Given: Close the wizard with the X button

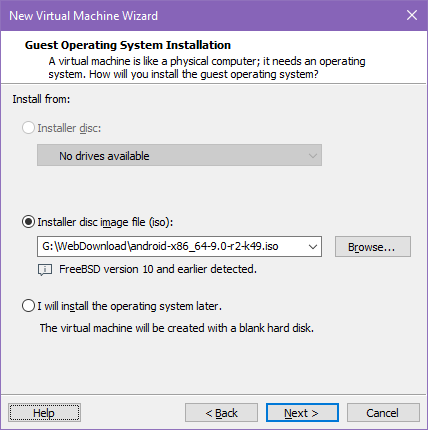Looking at the screenshot, I should pyautogui.click(x=412, y=15).
